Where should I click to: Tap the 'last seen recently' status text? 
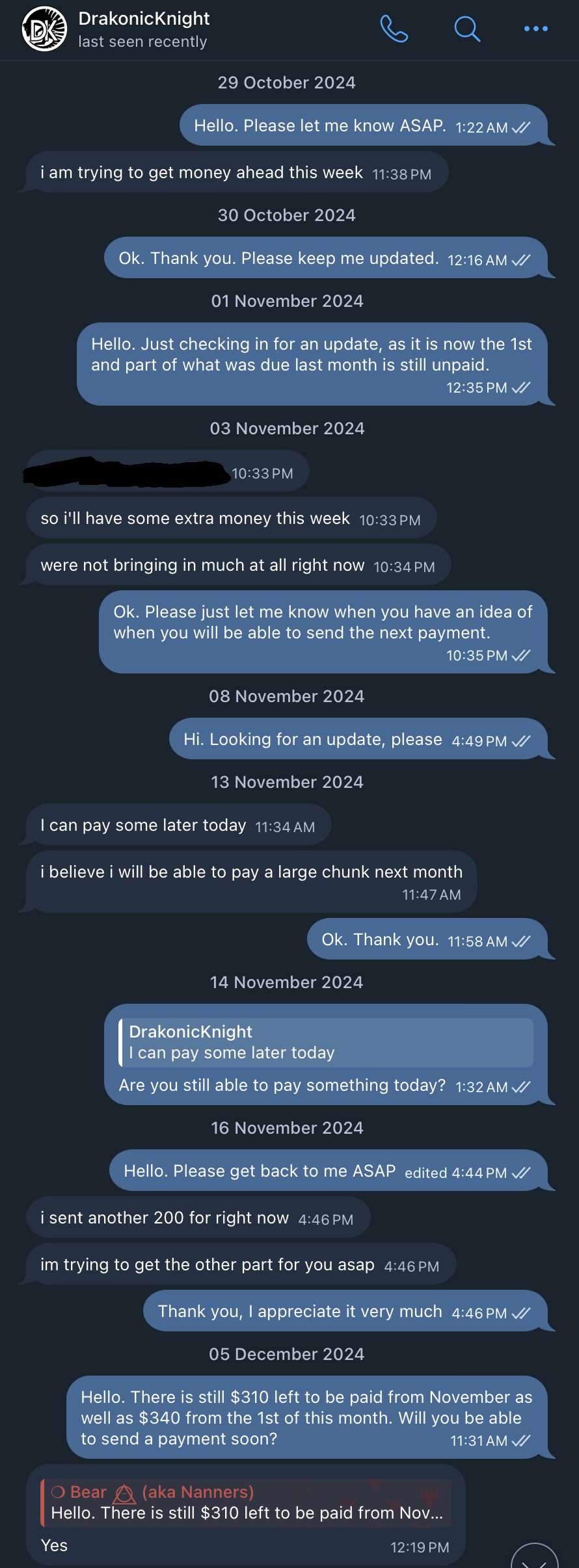click(x=142, y=42)
